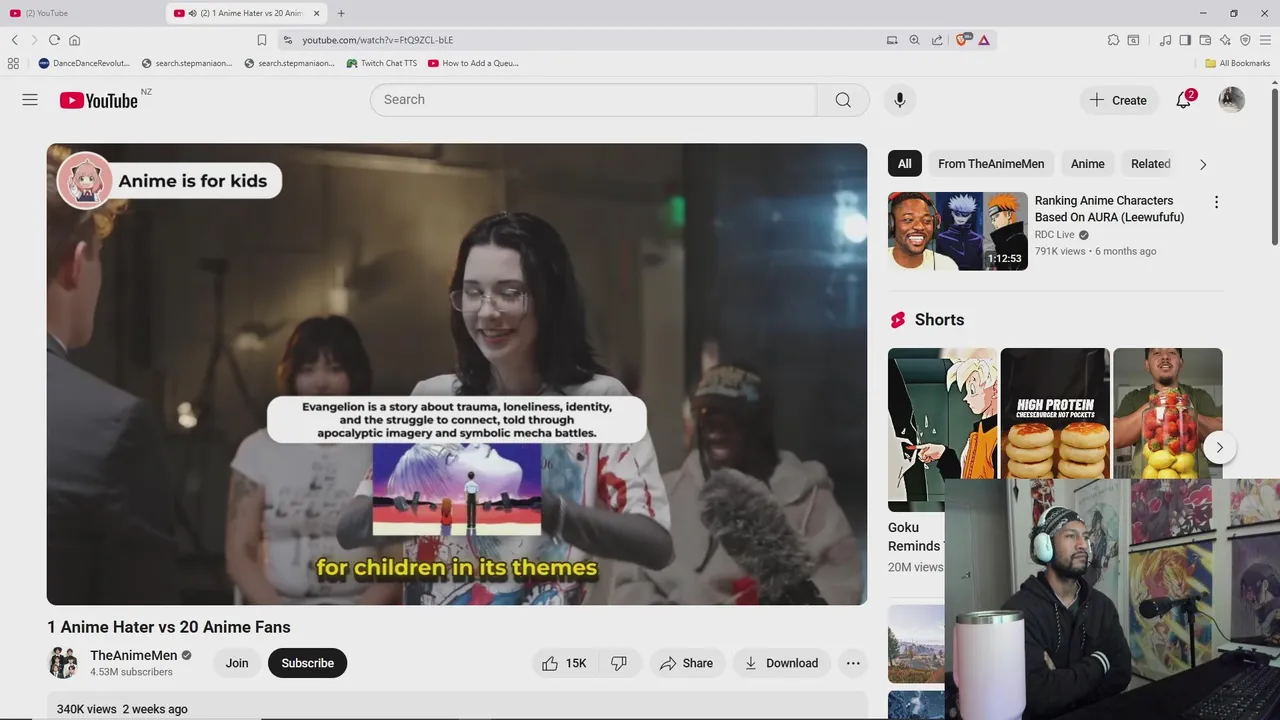This screenshot has height=720, width=1280.
Task: Select the Related filter chip
Action: click(1150, 164)
